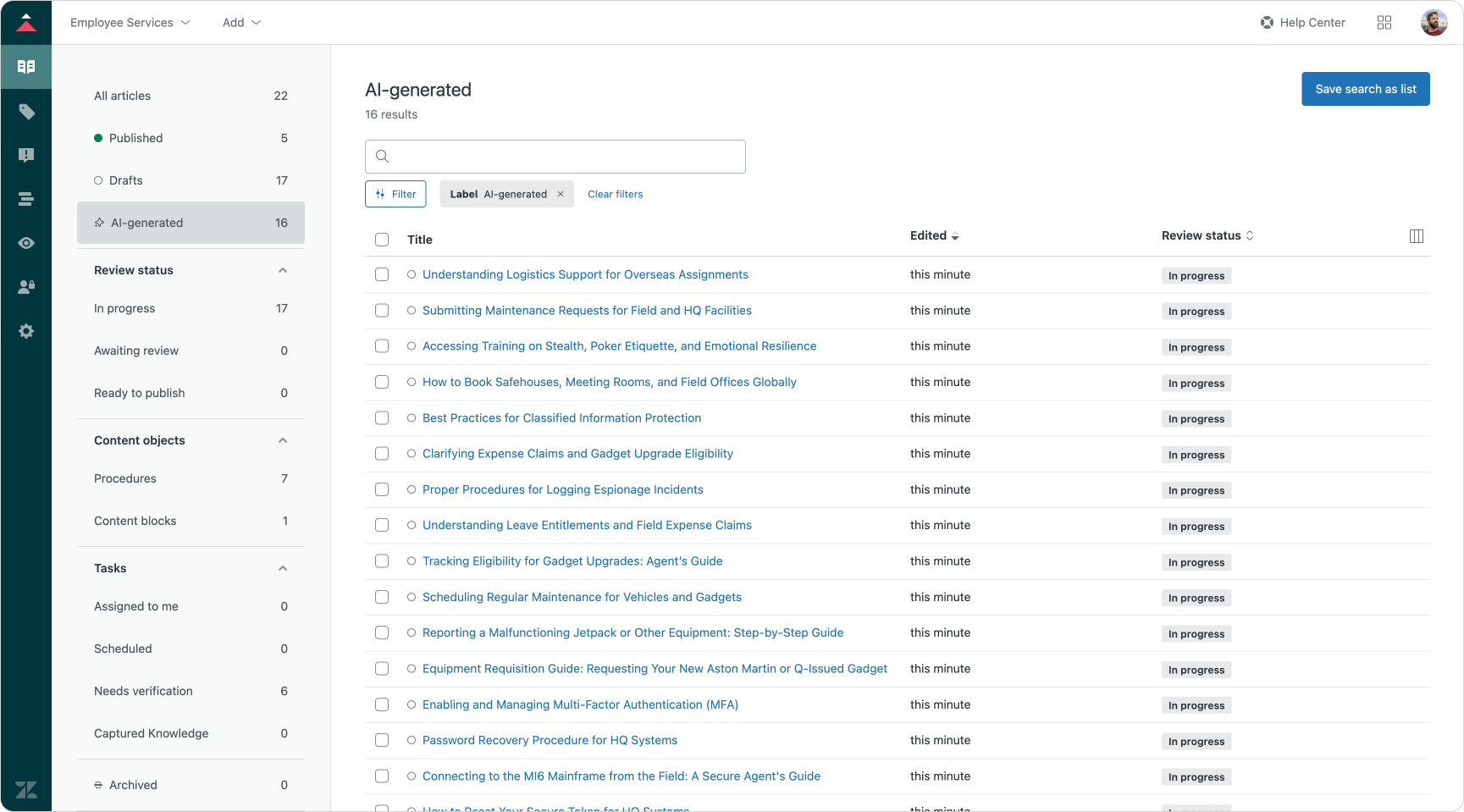Image resolution: width=1464 pixels, height=812 pixels.
Task: Open the products grid icon in top bar
Action: pyautogui.click(x=1384, y=23)
